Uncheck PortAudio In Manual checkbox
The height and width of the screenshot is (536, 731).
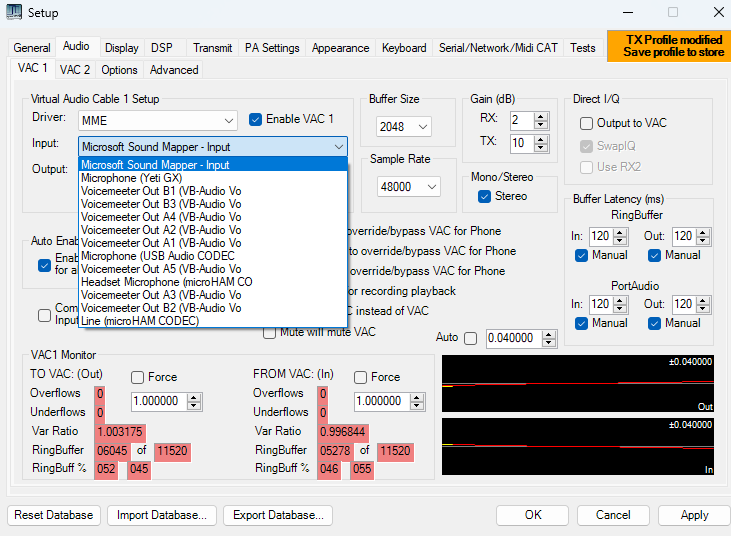point(581,324)
